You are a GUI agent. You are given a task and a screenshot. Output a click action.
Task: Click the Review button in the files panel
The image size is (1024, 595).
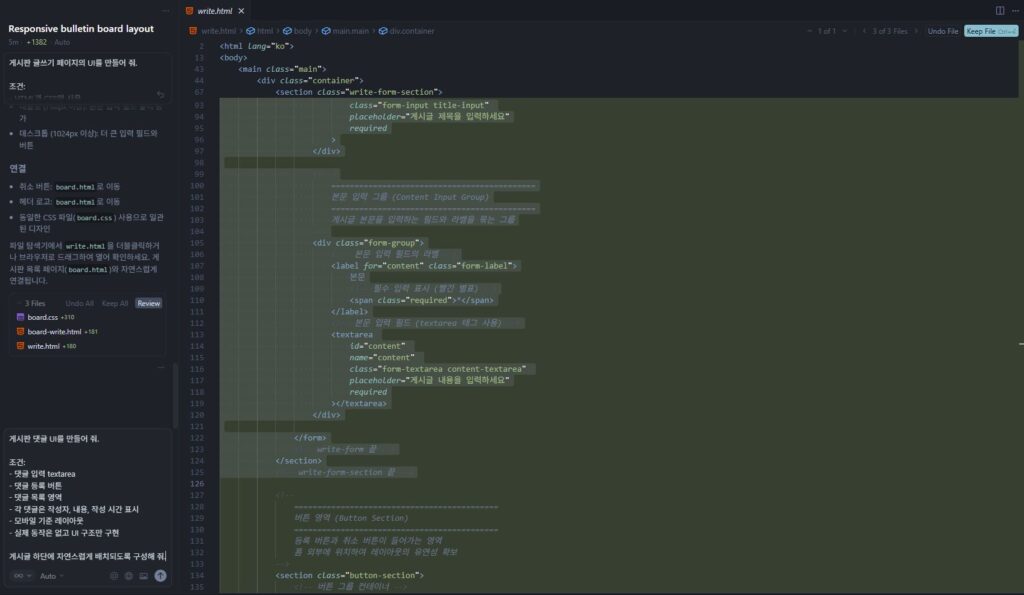coord(148,302)
